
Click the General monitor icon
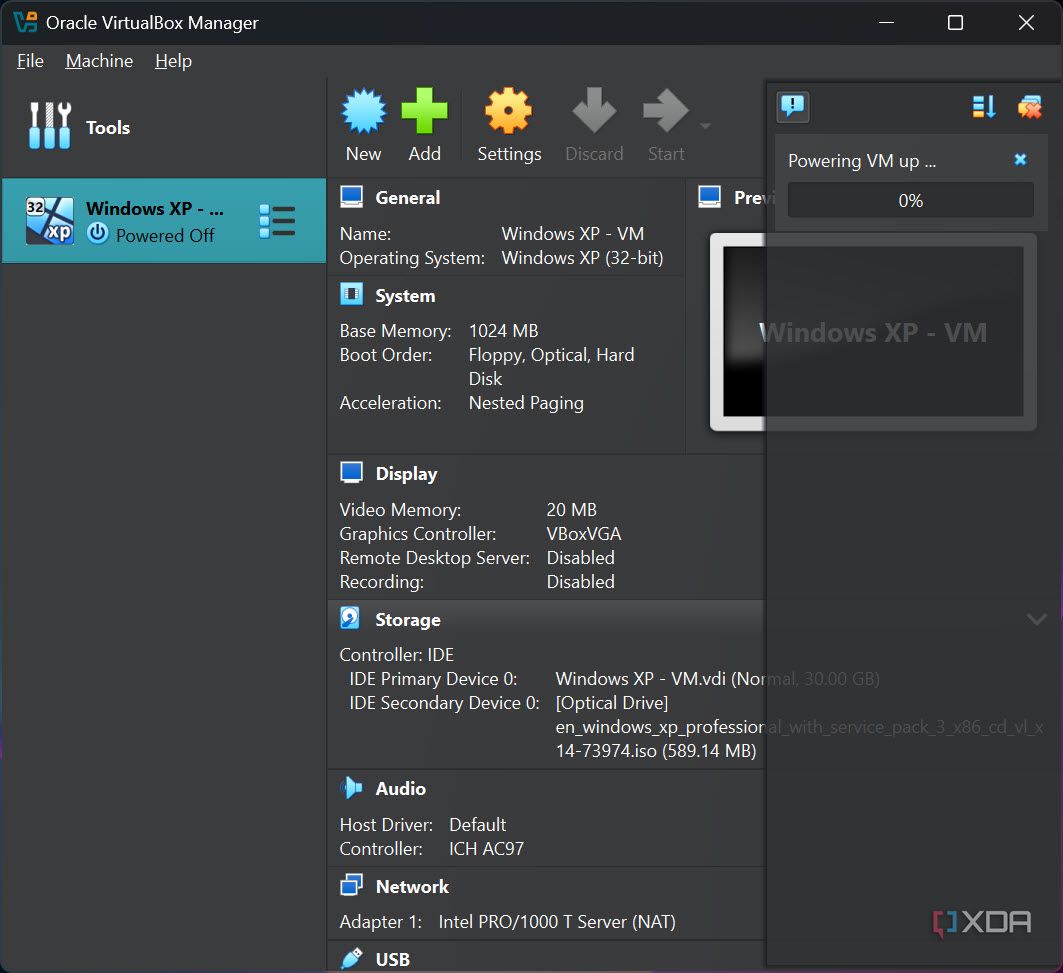click(x=351, y=197)
